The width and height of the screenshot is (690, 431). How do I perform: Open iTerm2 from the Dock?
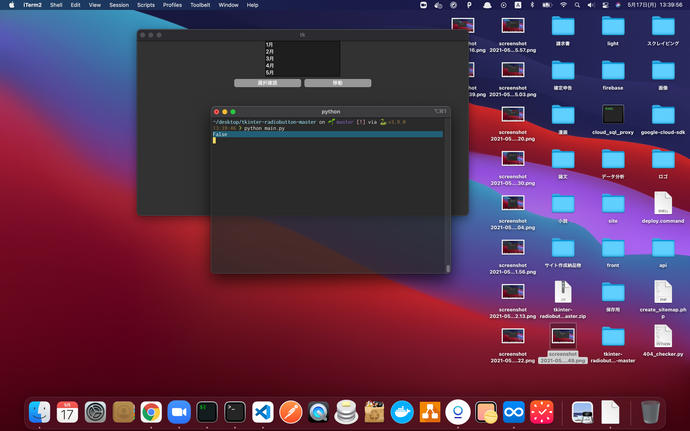pyautogui.click(x=207, y=413)
